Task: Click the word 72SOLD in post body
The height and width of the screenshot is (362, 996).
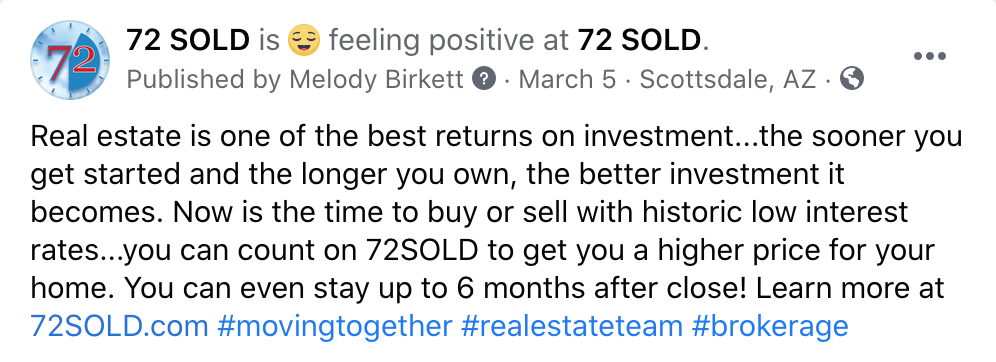Action: point(422,251)
